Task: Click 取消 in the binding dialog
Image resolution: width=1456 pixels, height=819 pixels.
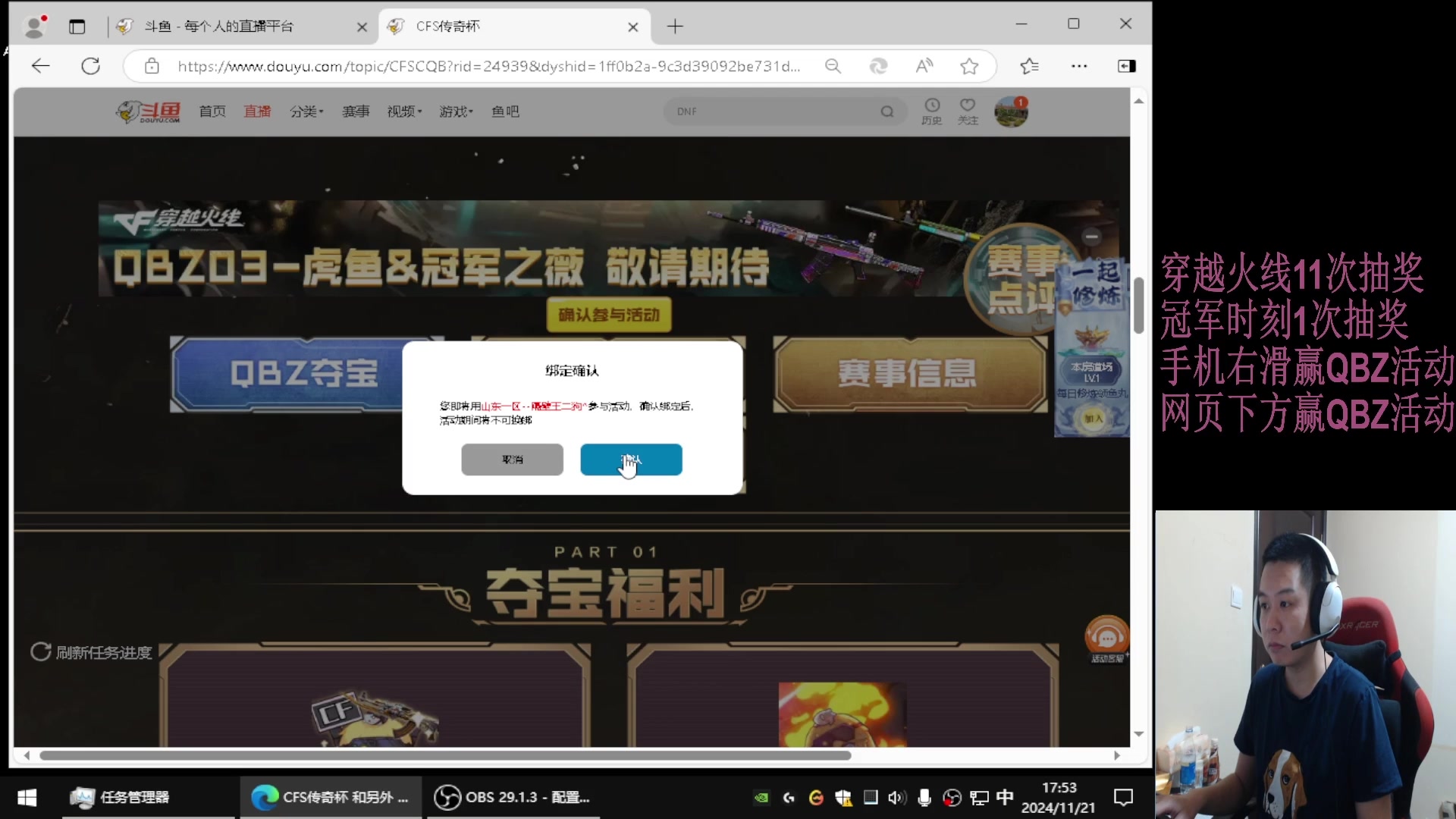Action: 512,460
